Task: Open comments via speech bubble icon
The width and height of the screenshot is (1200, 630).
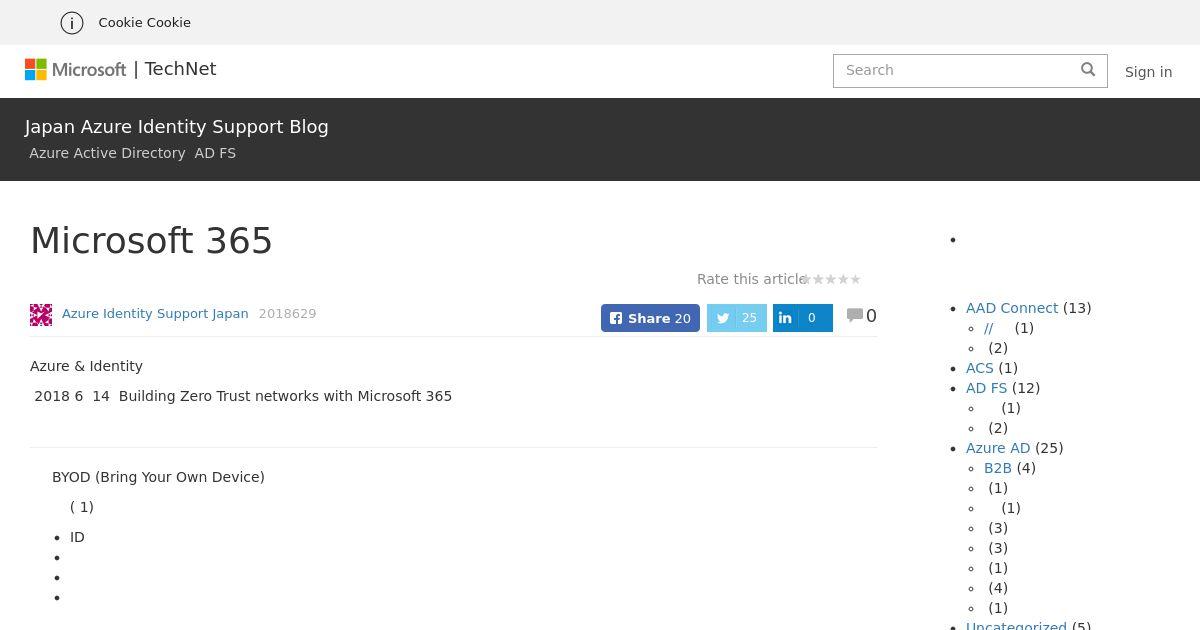Action: click(855, 315)
